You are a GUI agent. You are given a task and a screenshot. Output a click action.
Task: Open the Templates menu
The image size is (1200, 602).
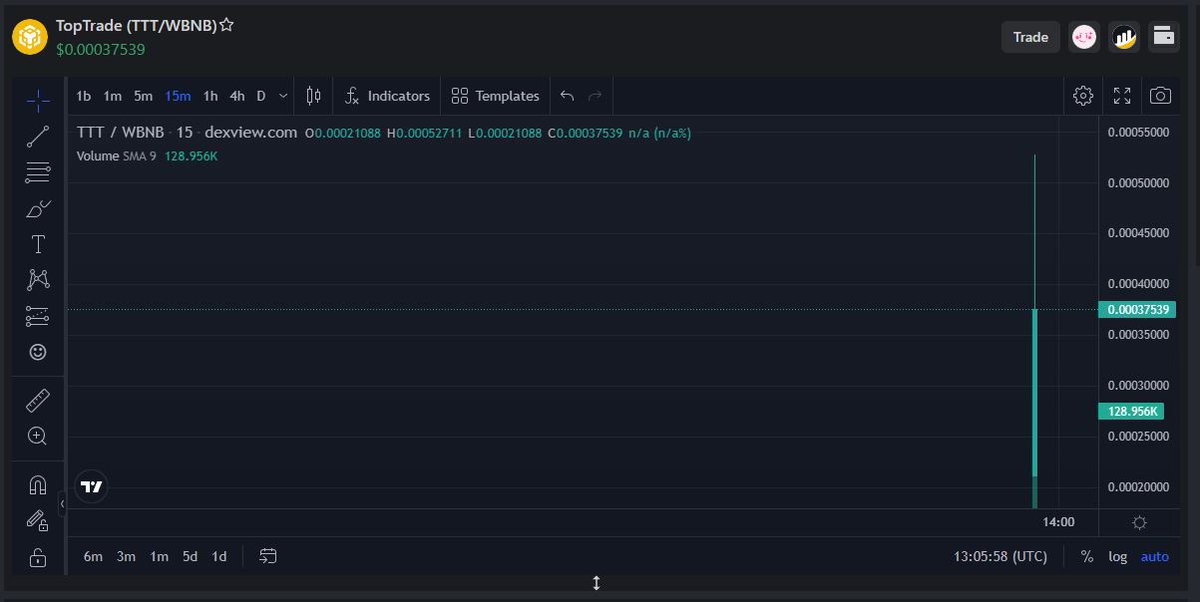tap(494, 95)
